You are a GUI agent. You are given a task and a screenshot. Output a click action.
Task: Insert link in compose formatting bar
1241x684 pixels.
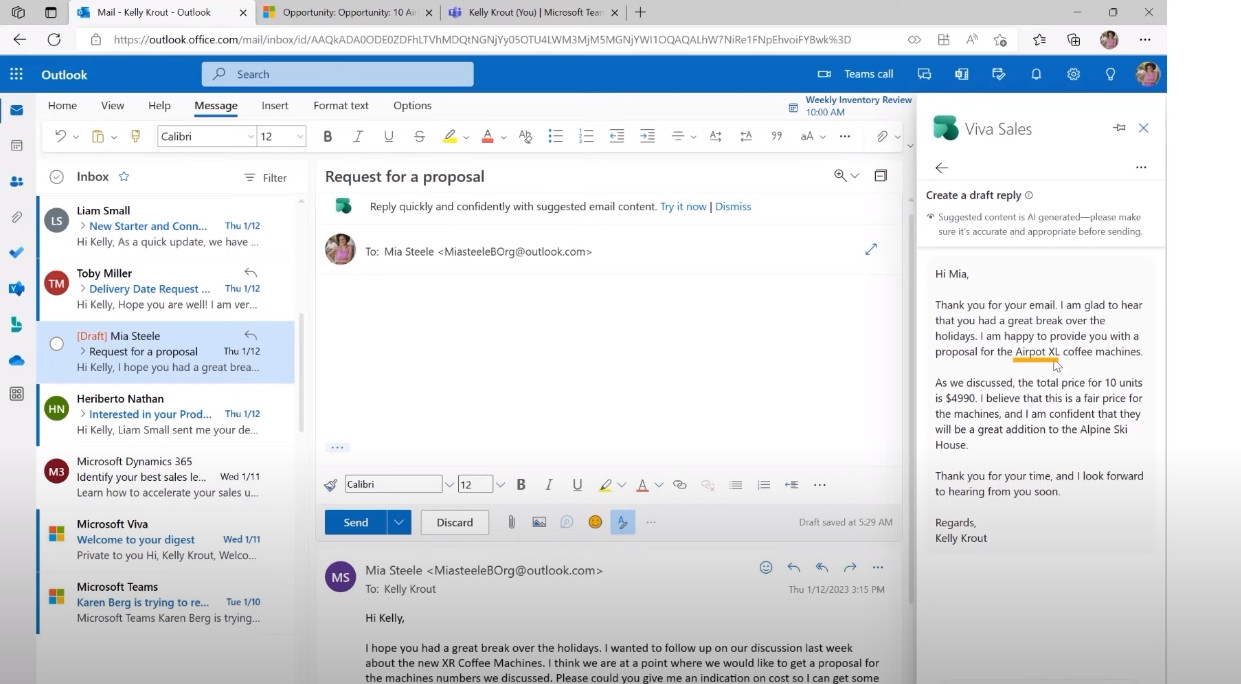(x=680, y=485)
